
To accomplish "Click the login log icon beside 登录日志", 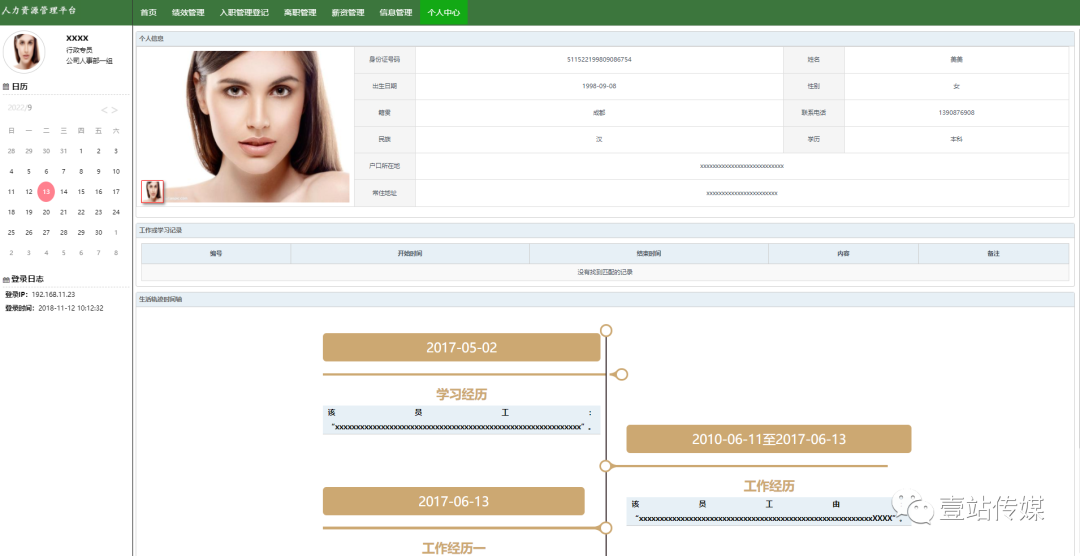I will coord(6,279).
